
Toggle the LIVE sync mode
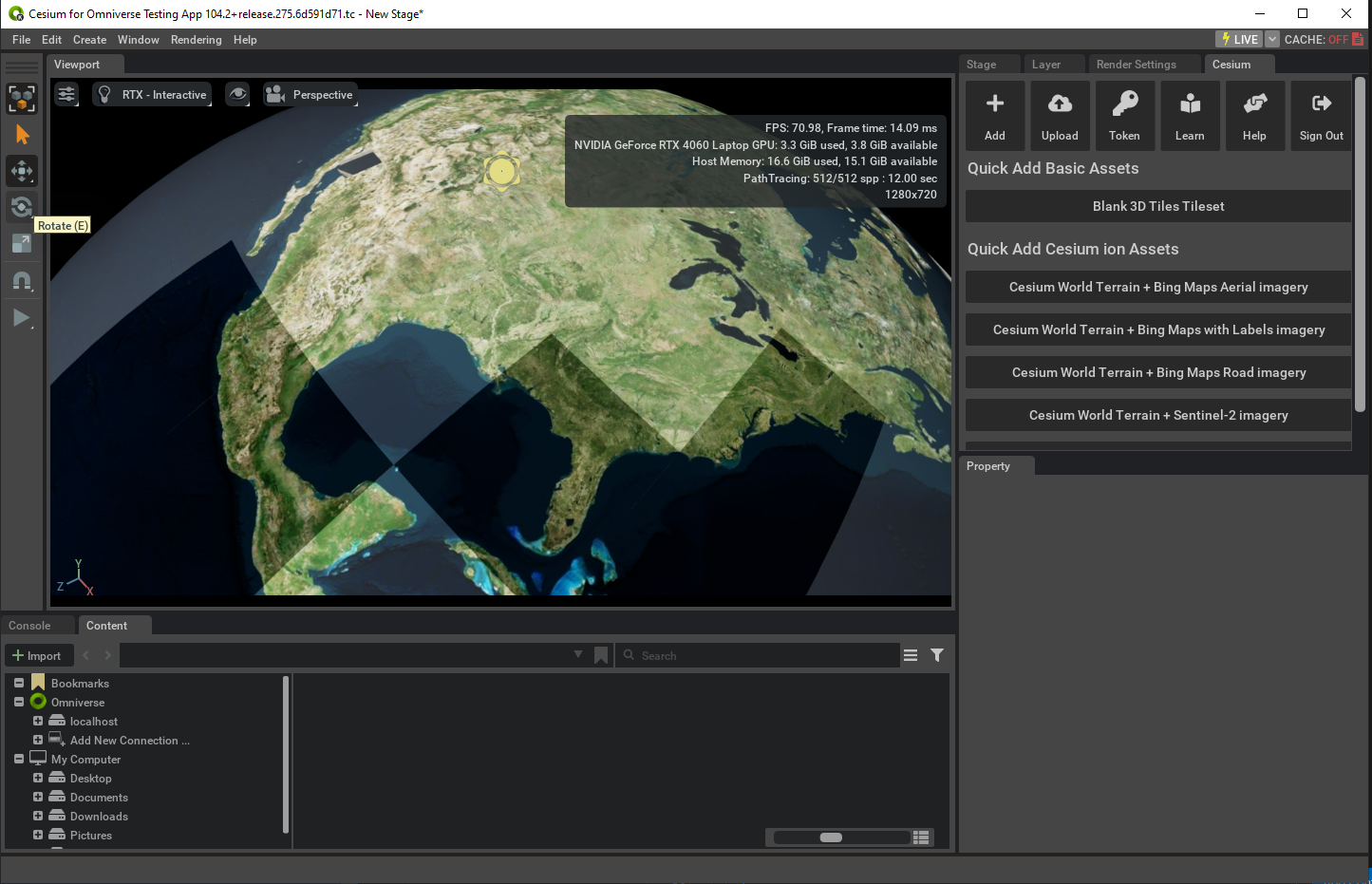[1239, 39]
